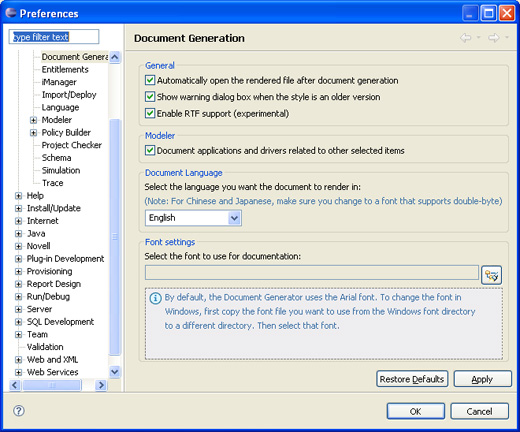The width and height of the screenshot is (520, 432).
Task: Click the type filter text field
Action: [x=54, y=37]
